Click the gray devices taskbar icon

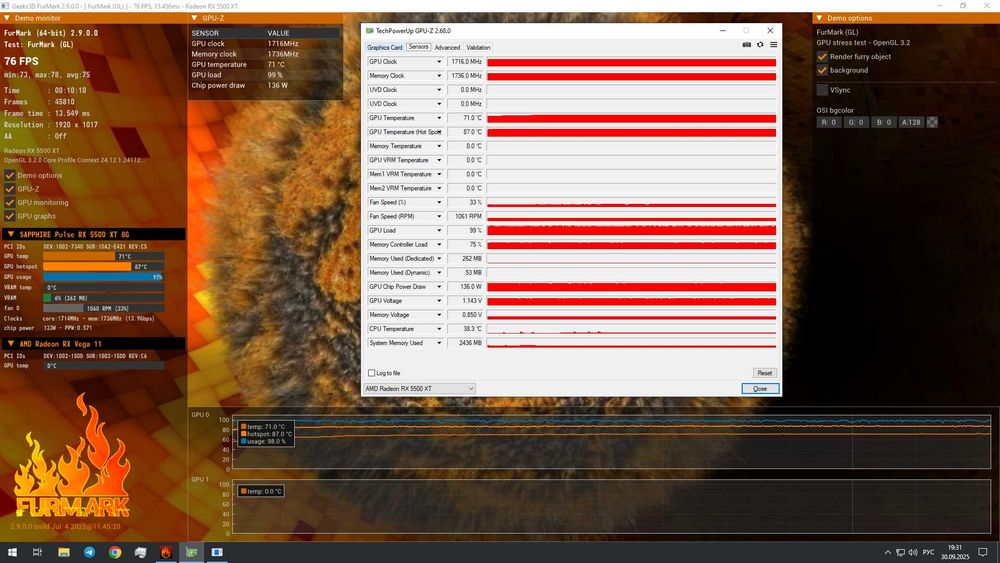[x=140, y=552]
